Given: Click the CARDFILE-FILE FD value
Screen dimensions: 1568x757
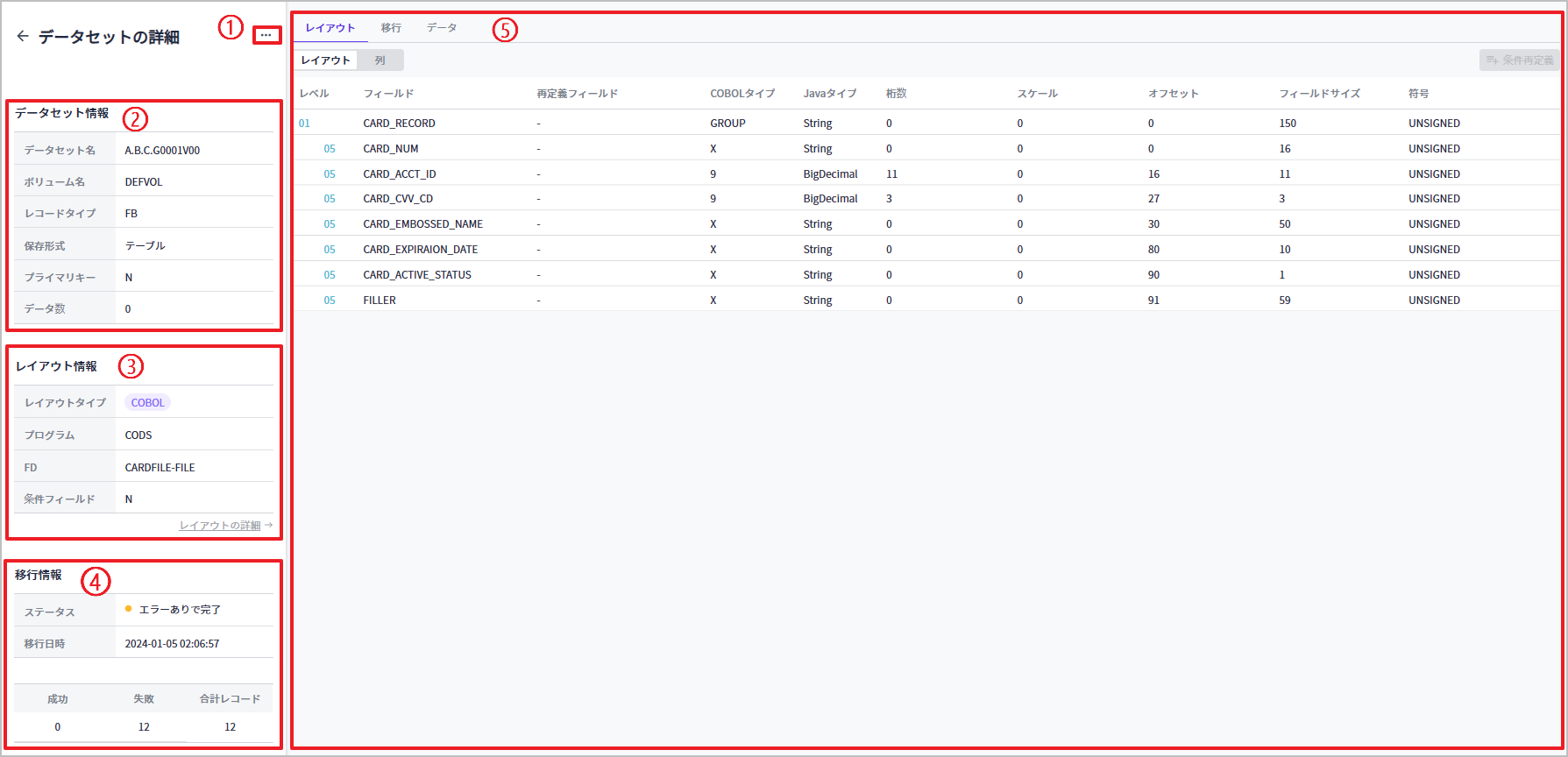Looking at the screenshot, I should click(x=160, y=468).
